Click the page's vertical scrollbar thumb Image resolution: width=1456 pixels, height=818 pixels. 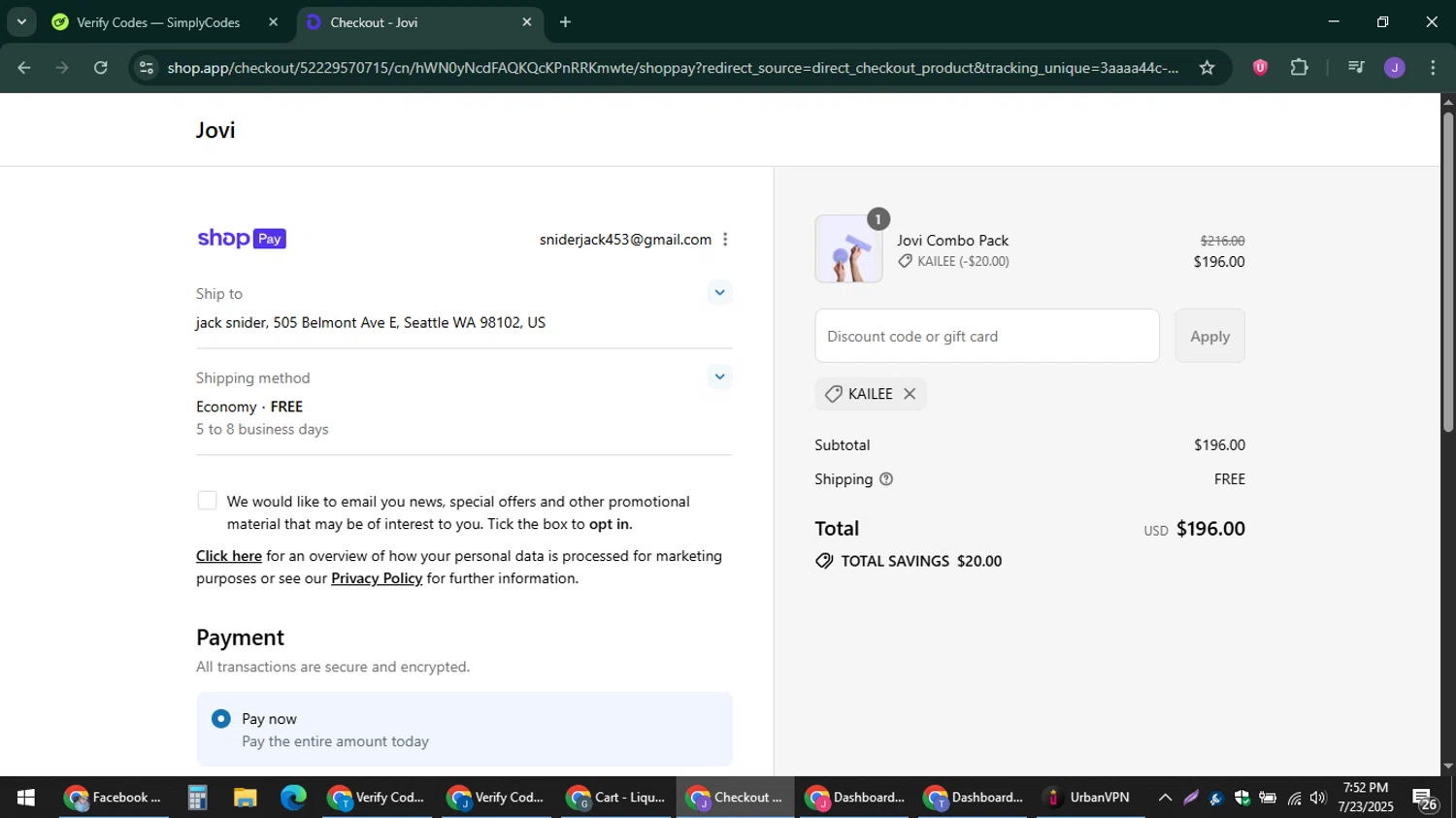[x=1448, y=272]
